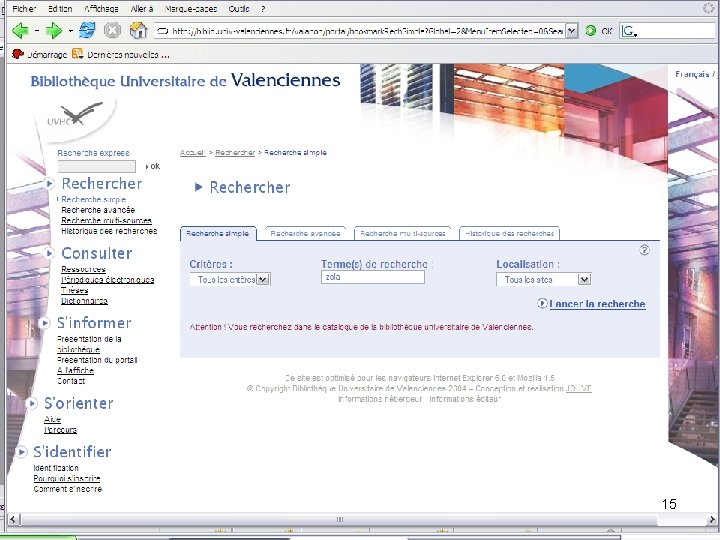Open the Affichage menu
The width and height of the screenshot is (720, 540).
pos(101,9)
